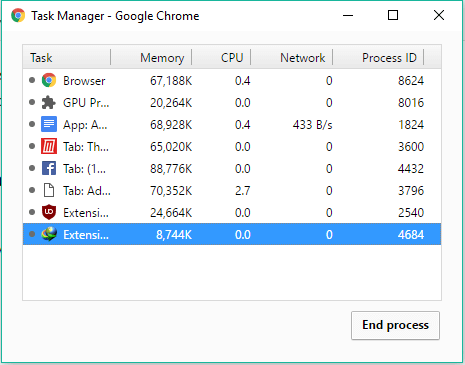Viewport: 465px width, 365px height.
Task: Click the uBlock Origin shield icon
Action: tap(49, 212)
